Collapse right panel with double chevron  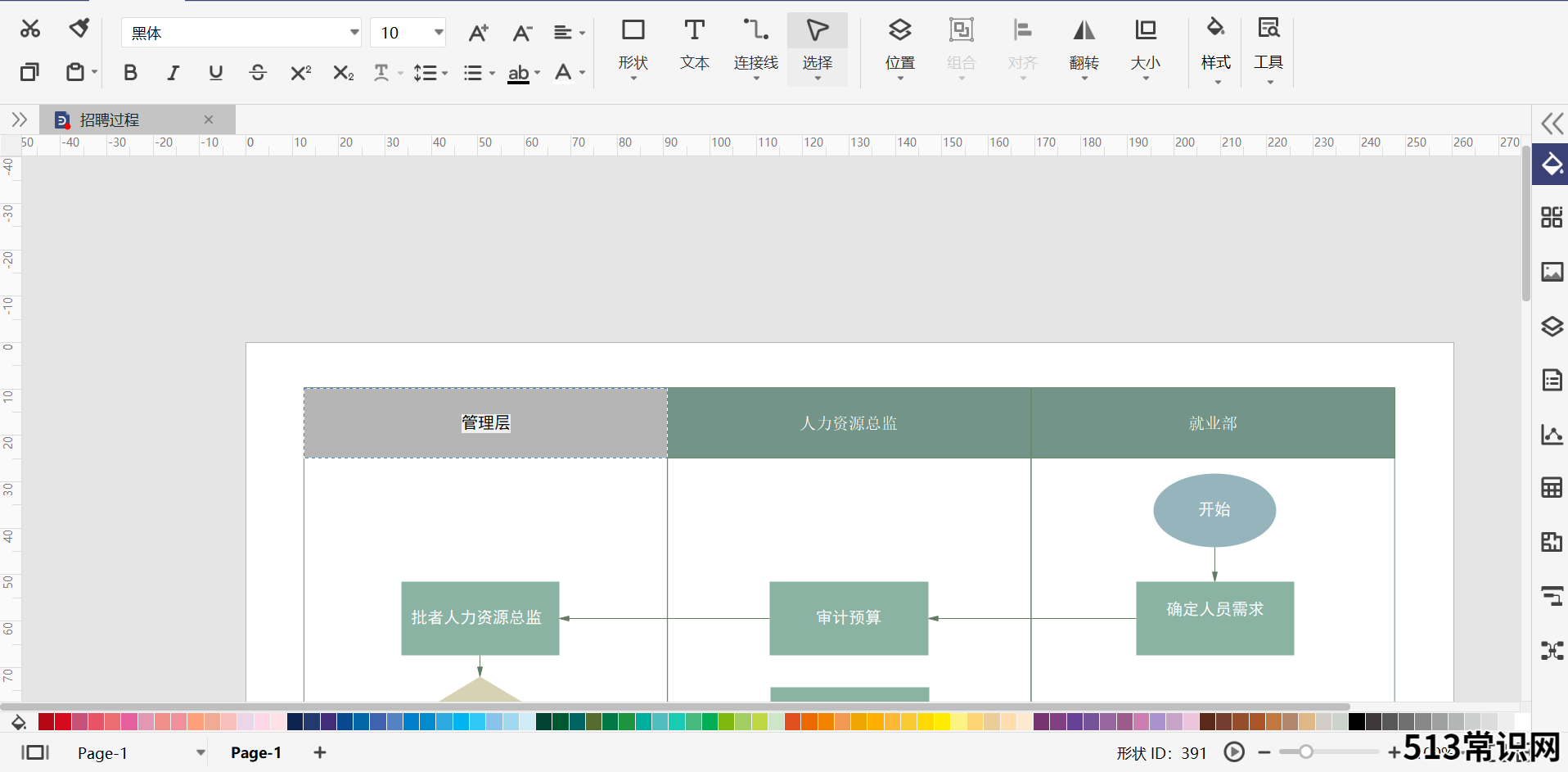[x=1552, y=124]
